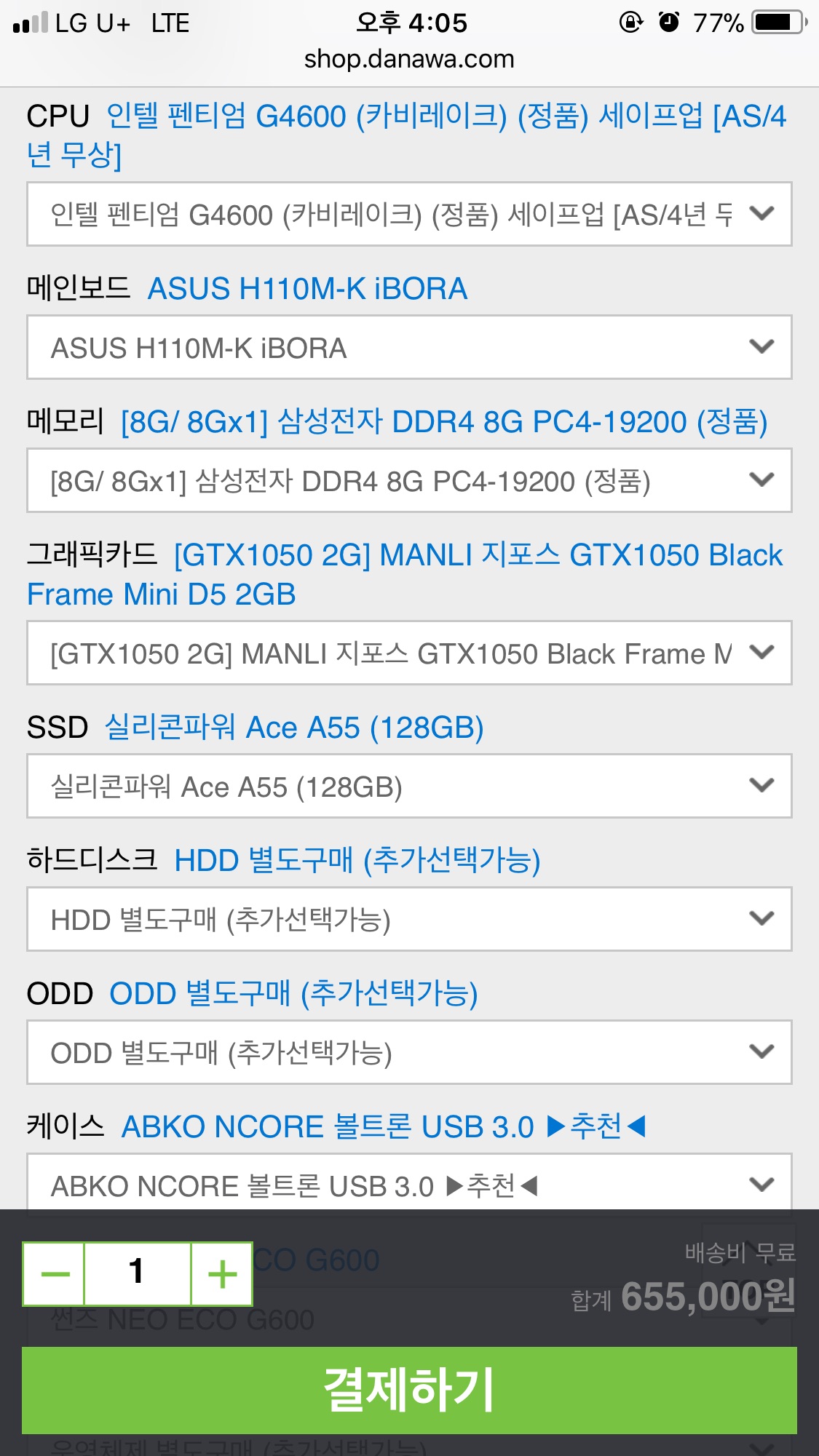Follow the blue ASUS H110M-K iBORA link
Screen dimensions: 819x1456
point(307,289)
